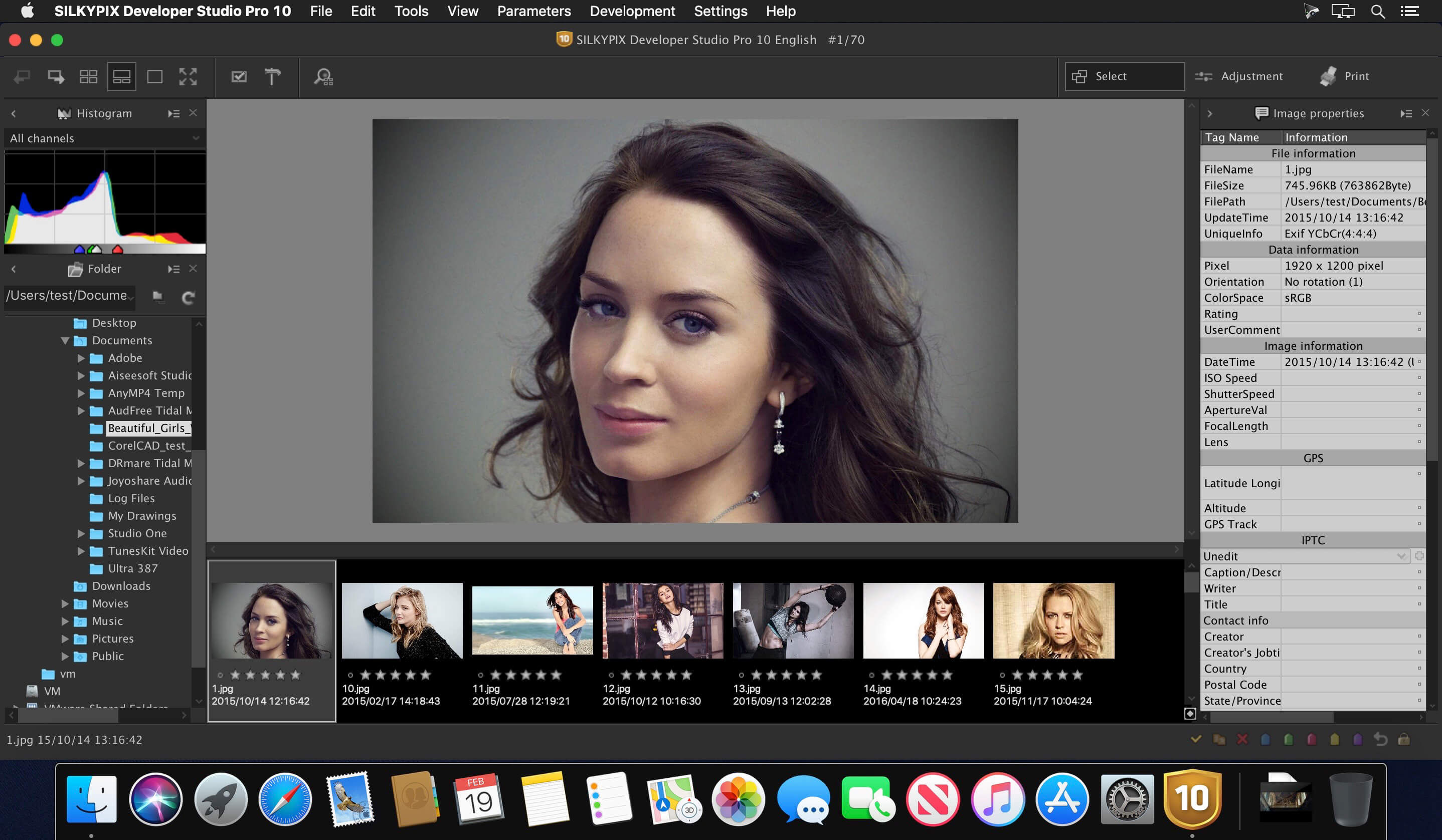Viewport: 1442px width, 840px height.
Task: Open the thumbnail search magnifier tool
Action: 323,77
